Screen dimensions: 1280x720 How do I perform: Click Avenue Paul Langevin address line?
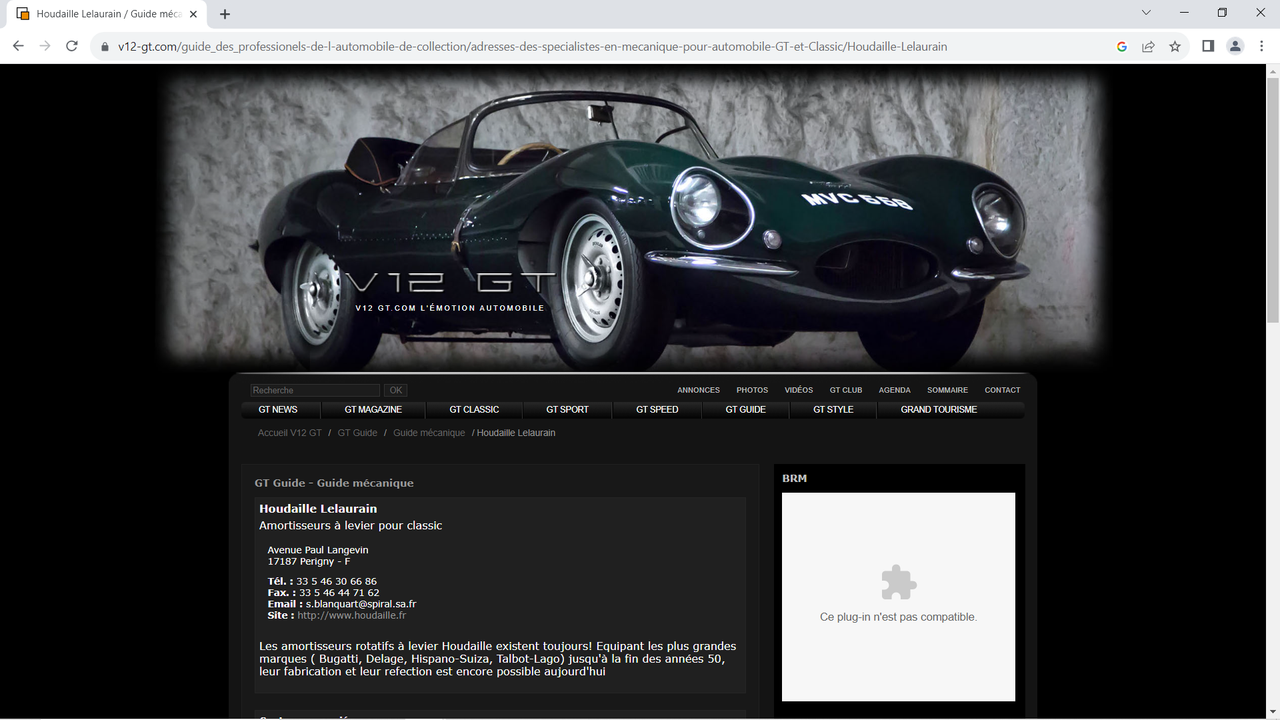pos(318,550)
